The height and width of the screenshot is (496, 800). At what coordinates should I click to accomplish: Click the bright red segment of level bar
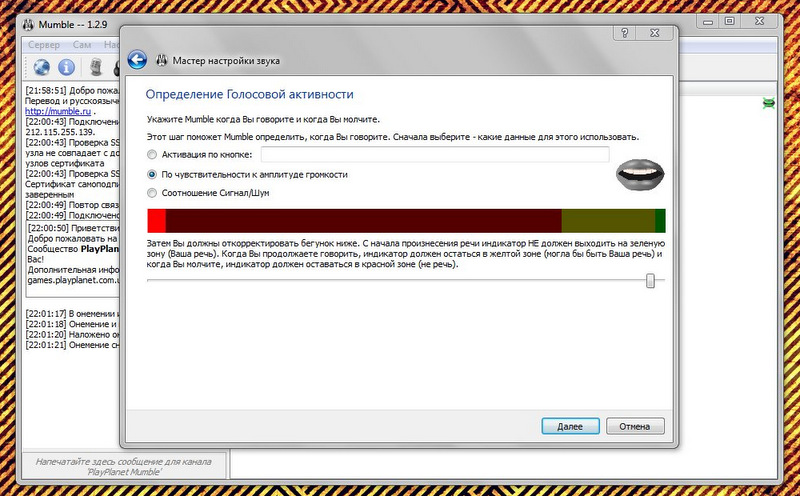click(157, 220)
